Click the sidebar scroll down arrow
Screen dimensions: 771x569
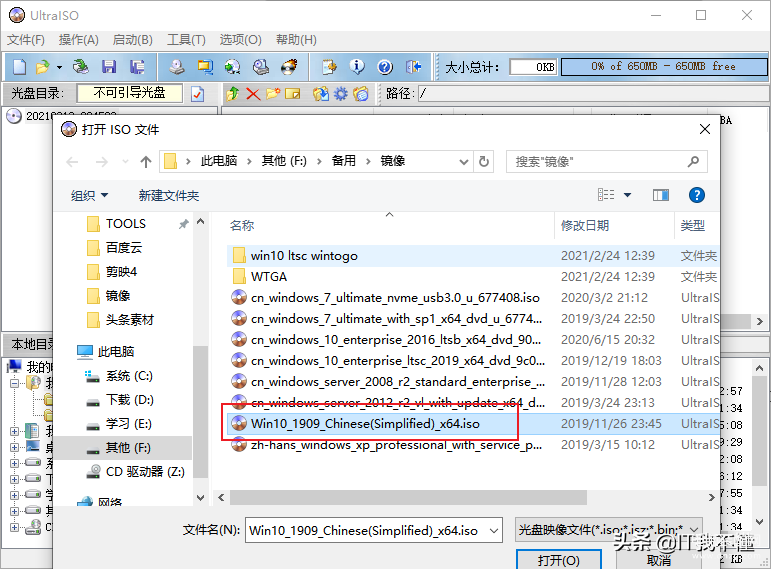(201, 498)
